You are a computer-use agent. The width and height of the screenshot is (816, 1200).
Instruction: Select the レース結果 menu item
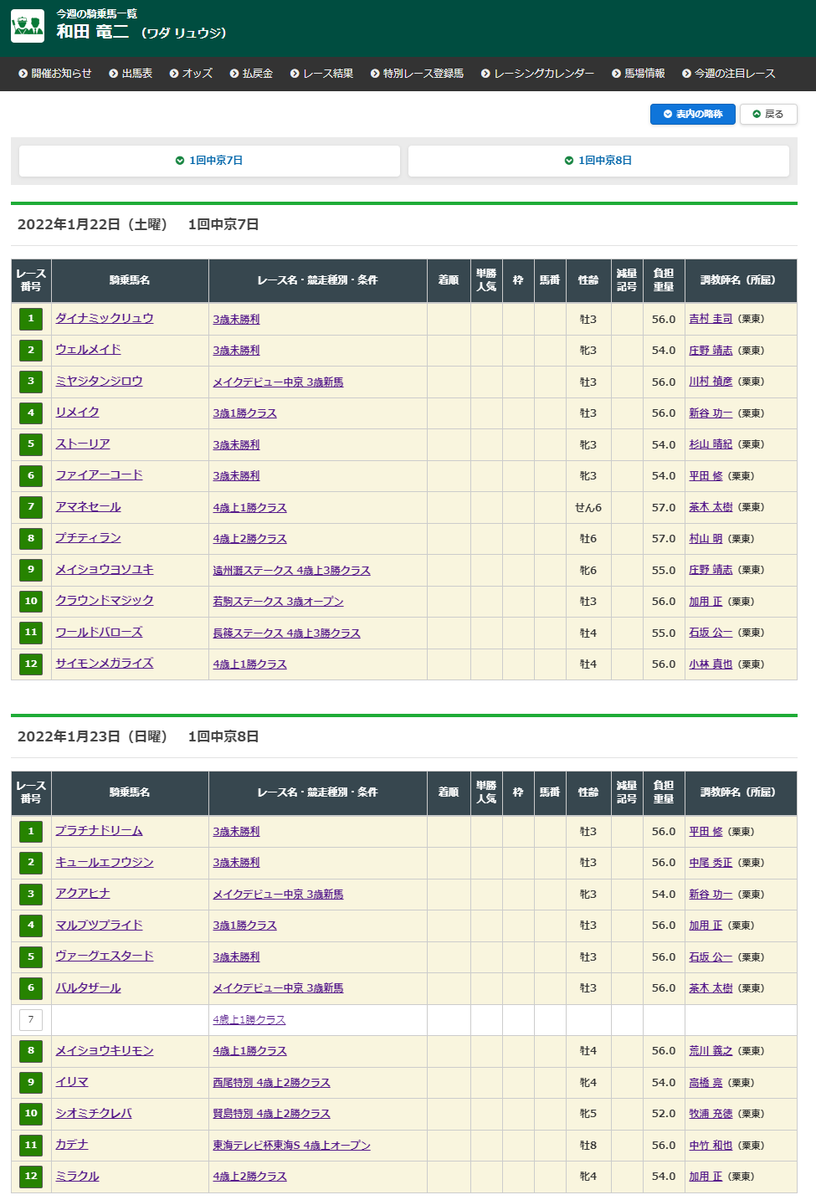[321, 74]
